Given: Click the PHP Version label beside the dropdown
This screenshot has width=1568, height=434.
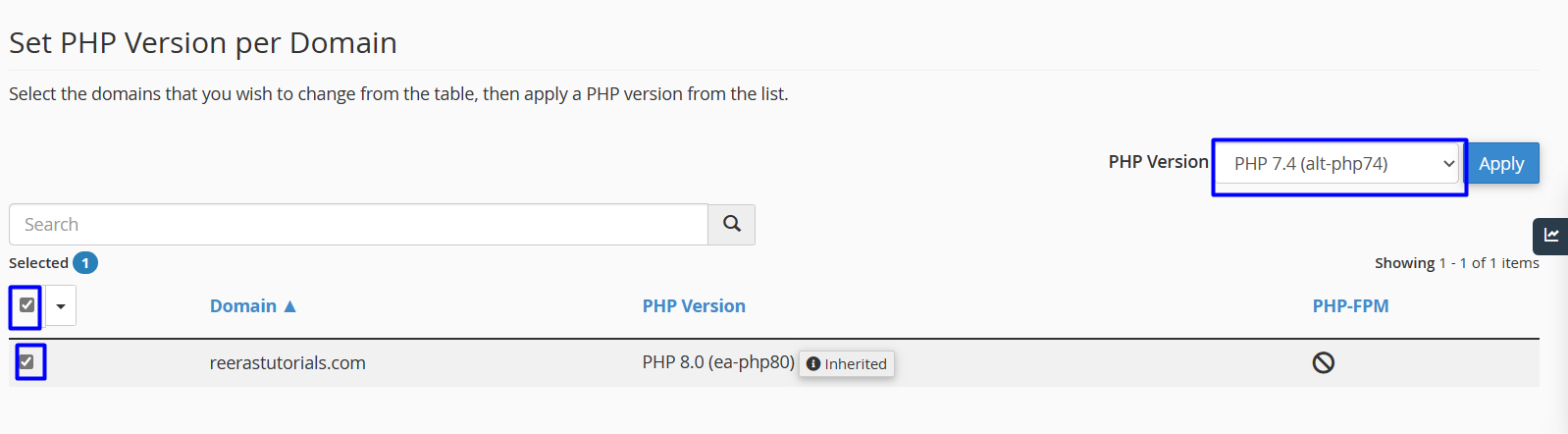Looking at the screenshot, I should point(1158,162).
